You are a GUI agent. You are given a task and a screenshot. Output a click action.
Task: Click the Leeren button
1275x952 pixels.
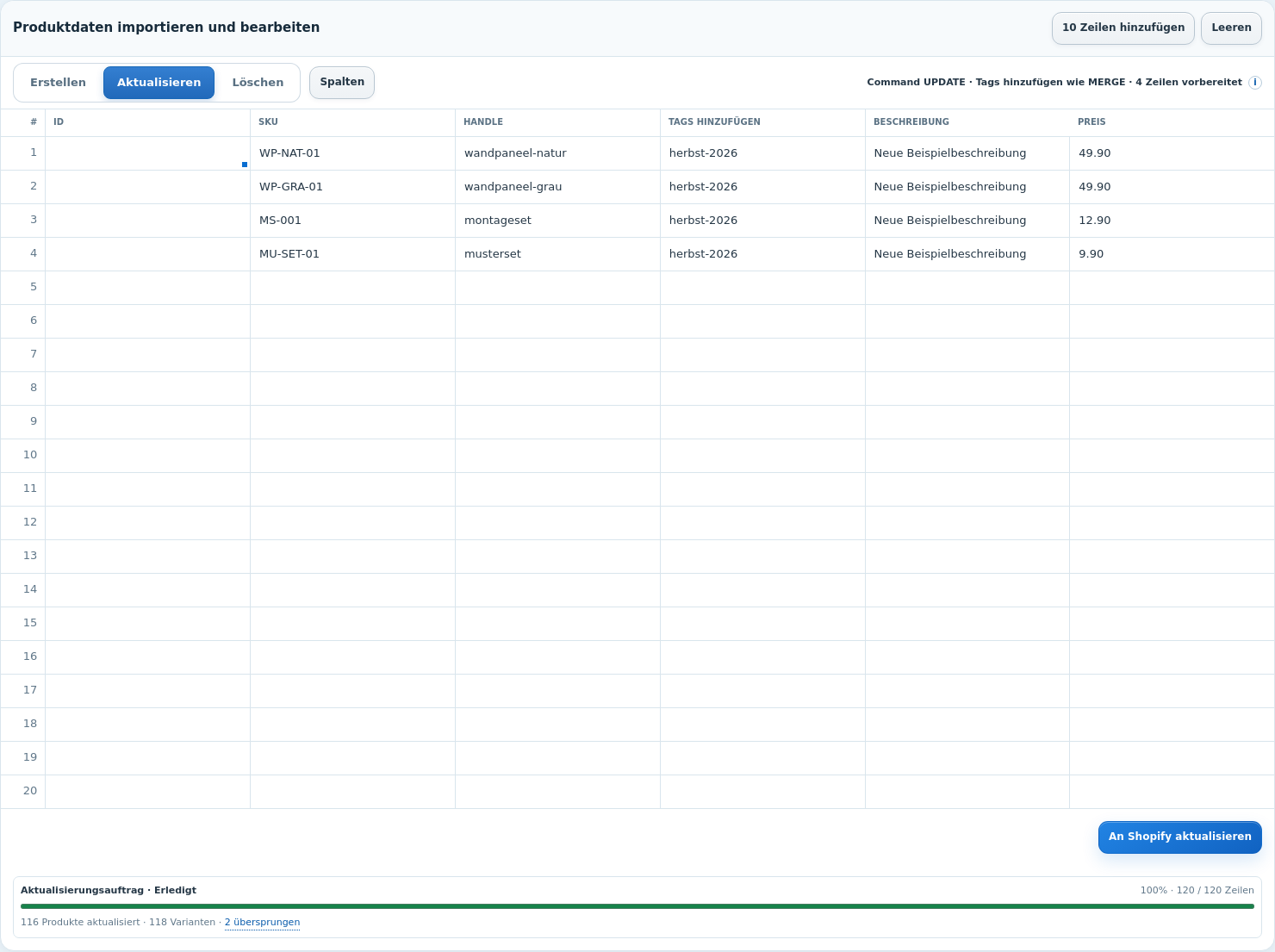[x=1231, y=28]
